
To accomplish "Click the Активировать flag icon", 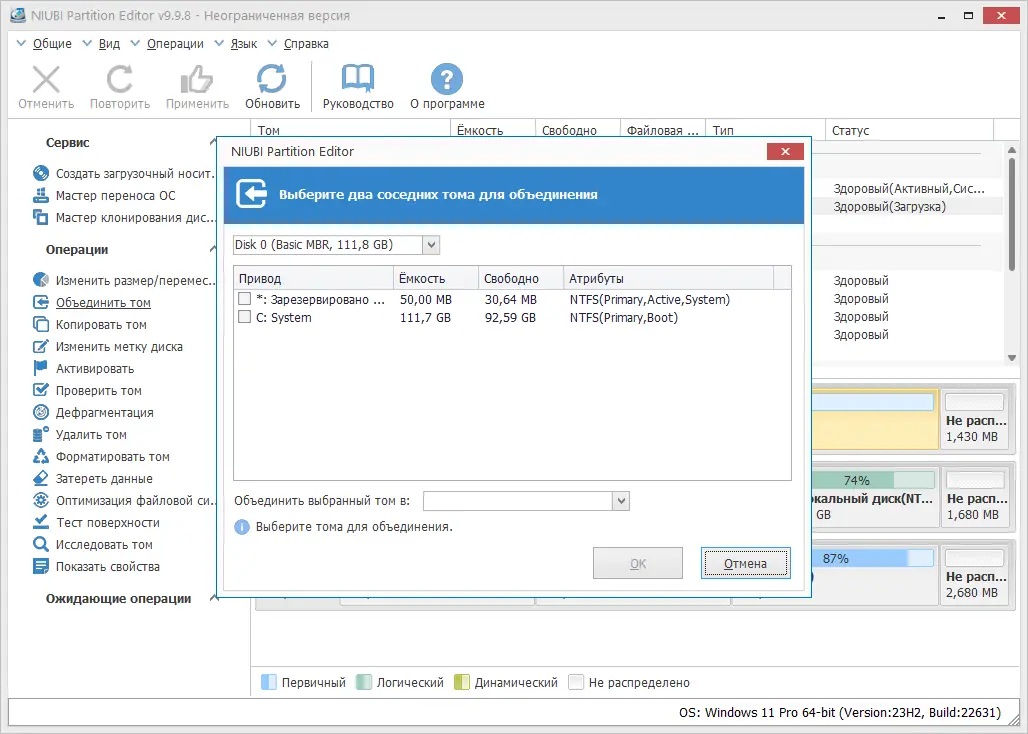I will [41, 368].
